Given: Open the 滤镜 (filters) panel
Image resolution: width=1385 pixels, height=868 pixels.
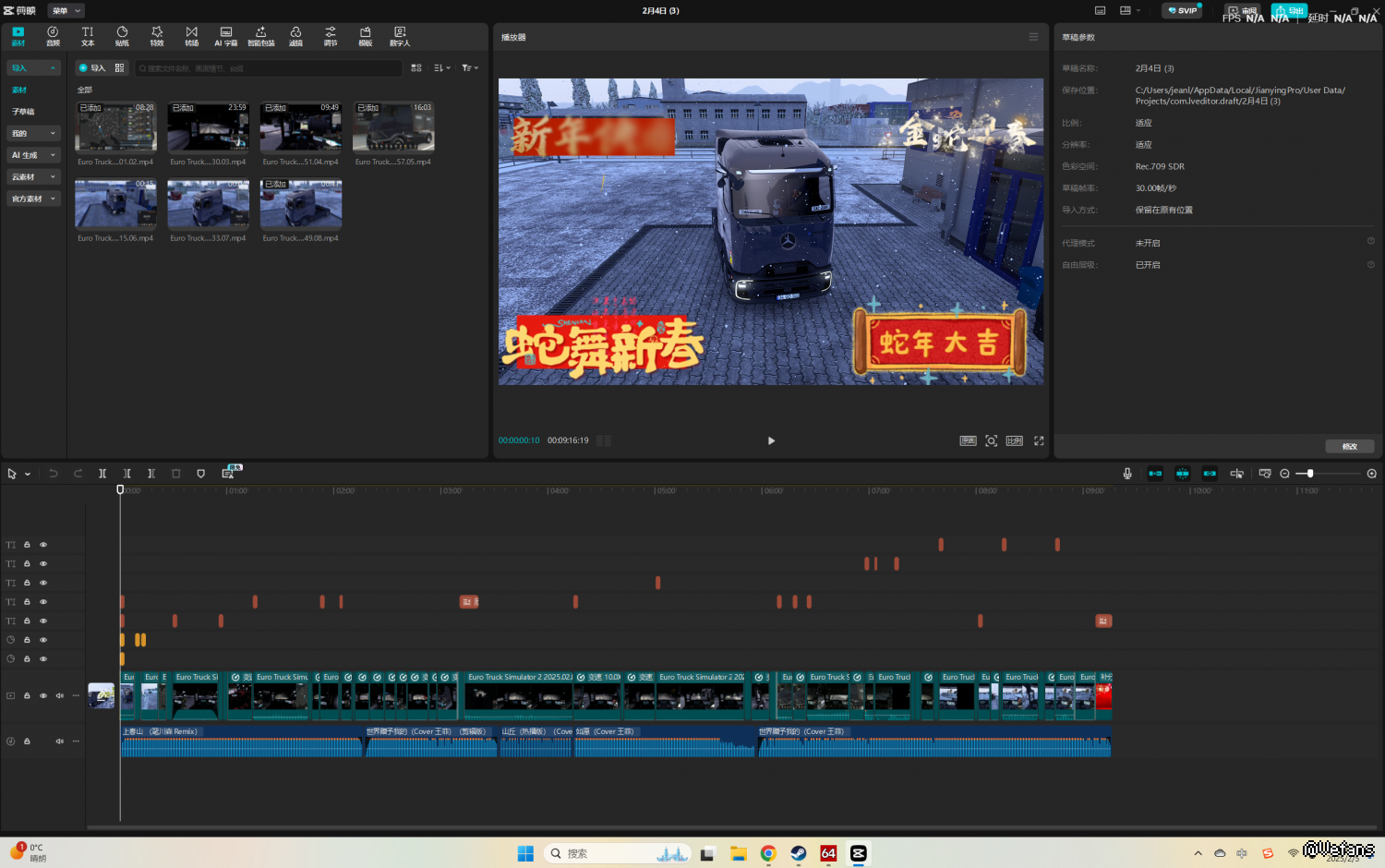Looking at the screenshot, I should pyautogui.click(x=295, y=36).
